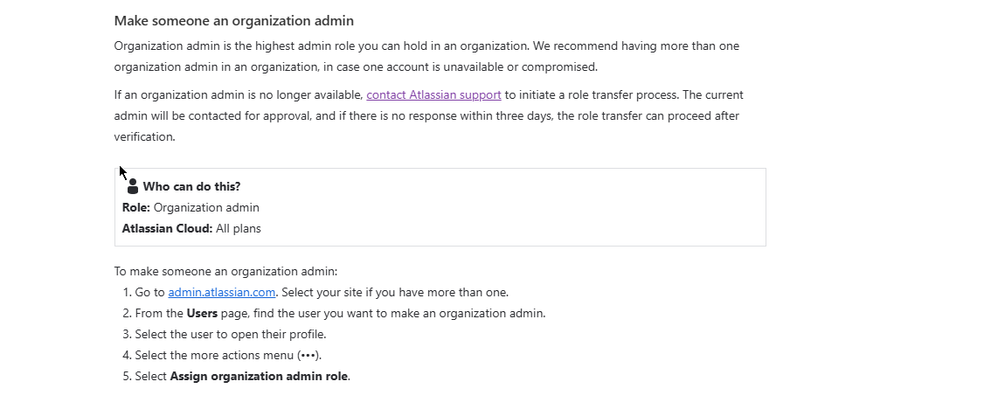The width and height of the screenshot is (998, 403).
Task: Click the Organization admin value after Role
Action: click(x=206, y=208)
